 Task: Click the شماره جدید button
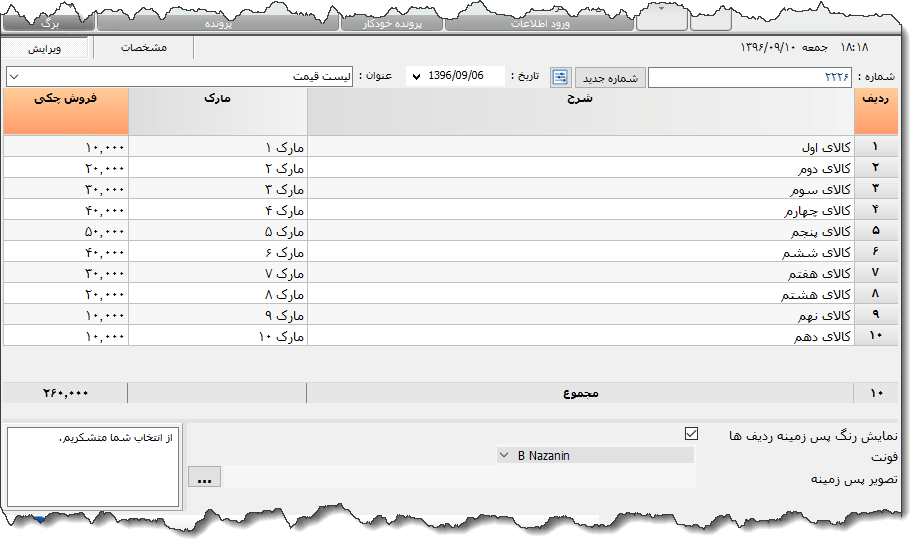click(610, 77)
